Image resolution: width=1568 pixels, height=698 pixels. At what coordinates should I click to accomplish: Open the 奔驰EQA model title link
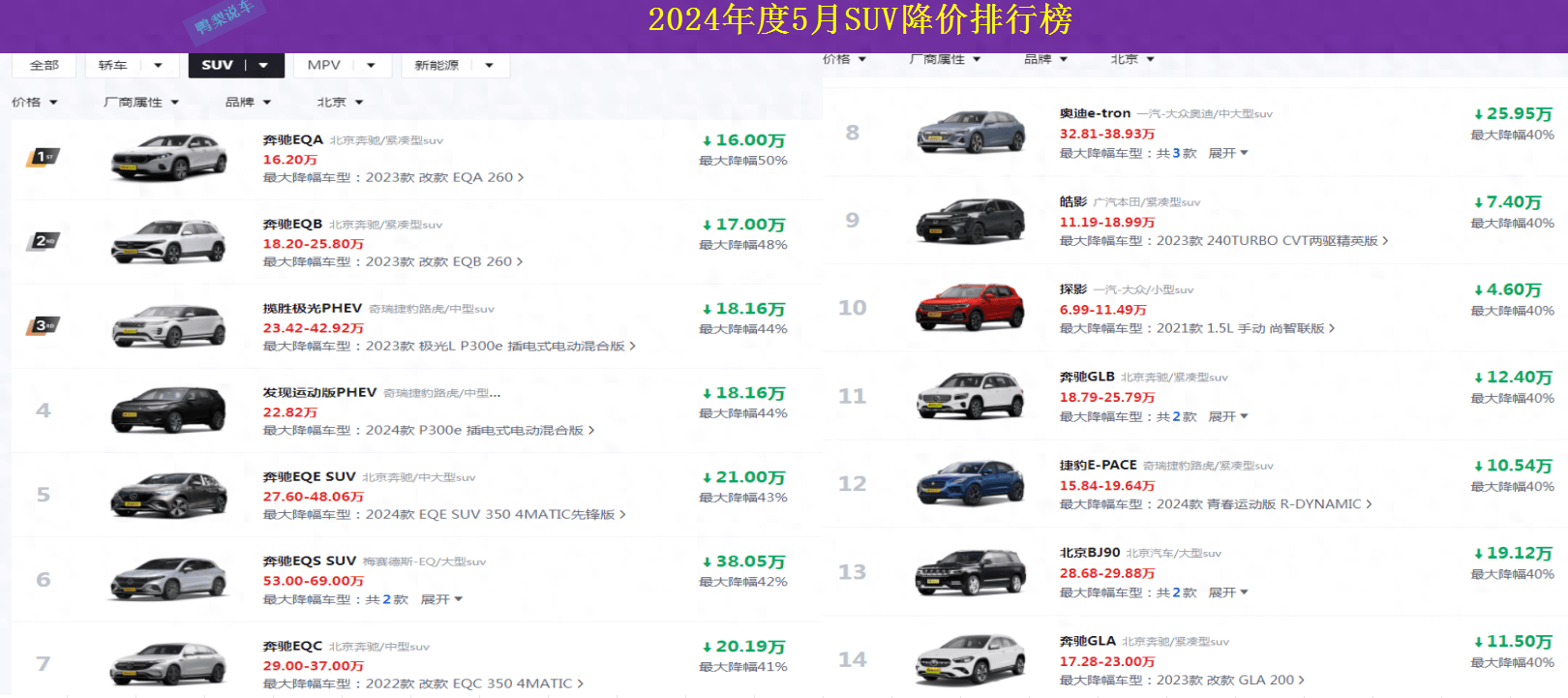[x=293, y=139]
